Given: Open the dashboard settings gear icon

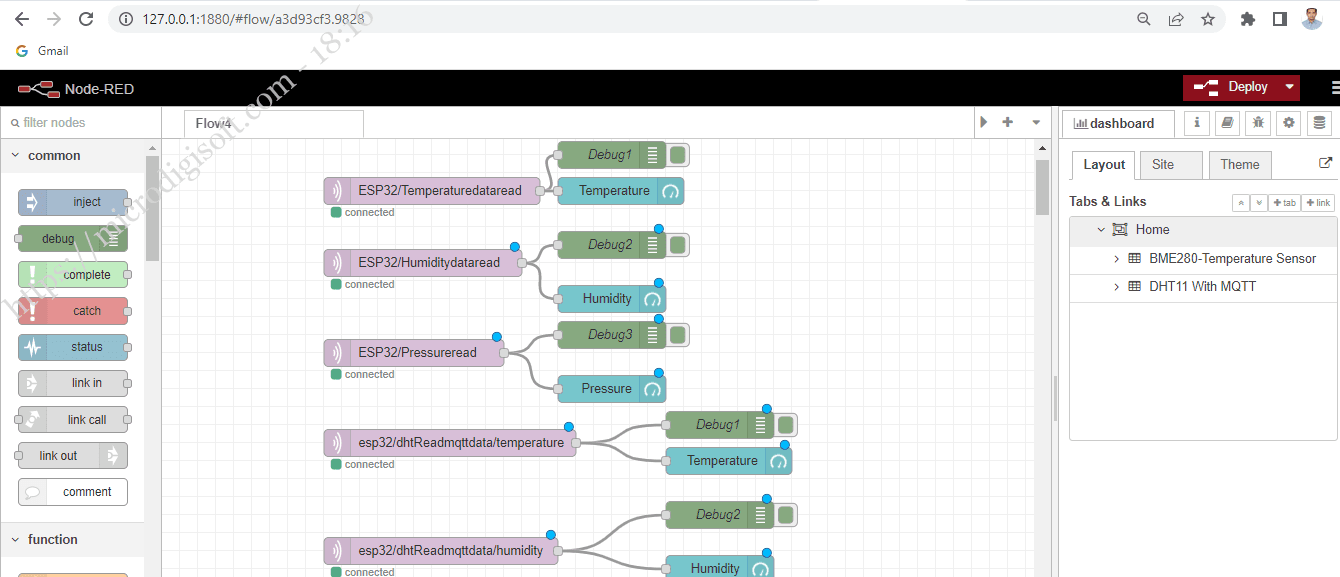Looking at the screenshot, I should (x=1288, y=123).
